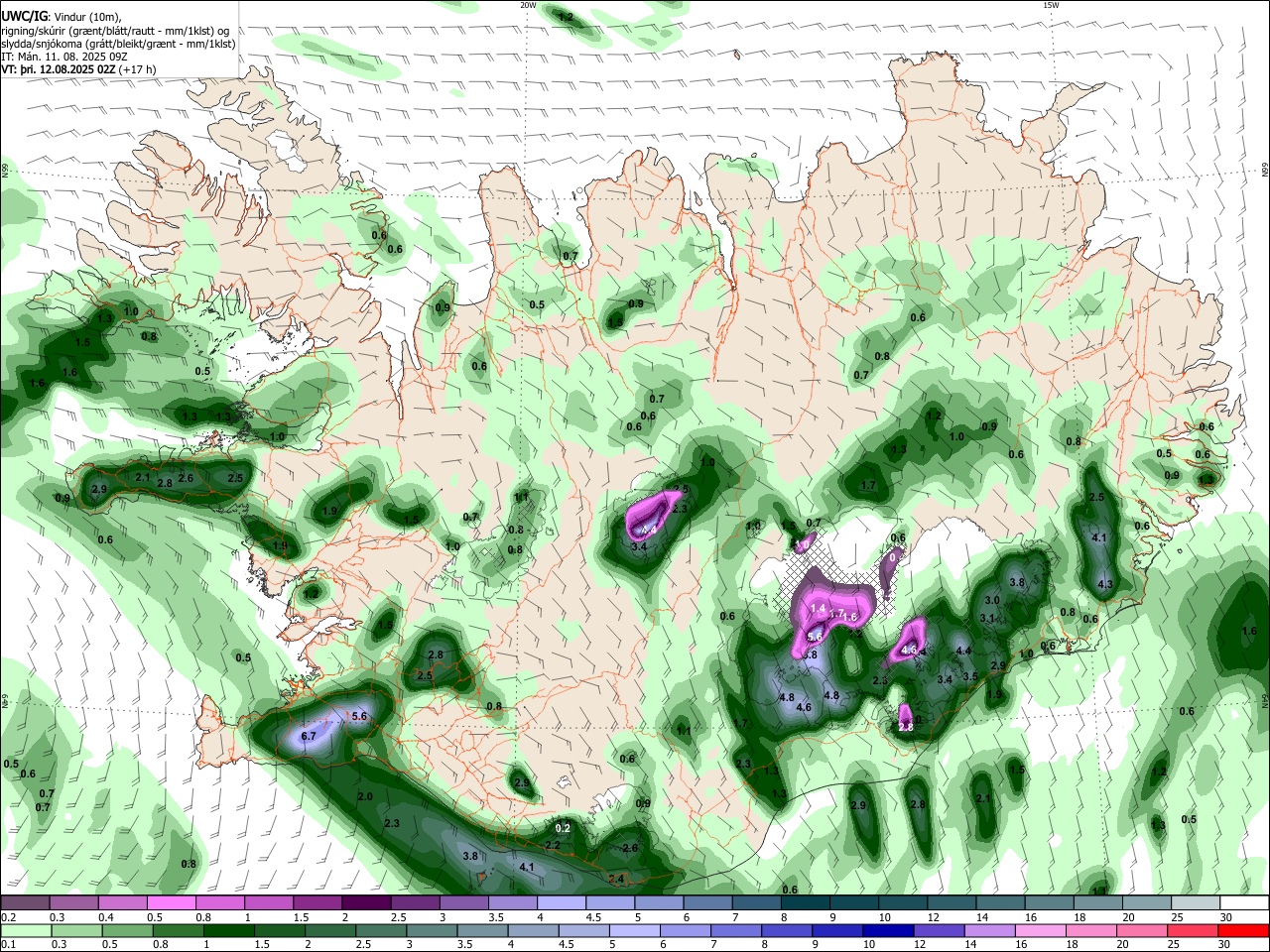Click the 6.7 rainfall value on the map

(x=309, y=736)
